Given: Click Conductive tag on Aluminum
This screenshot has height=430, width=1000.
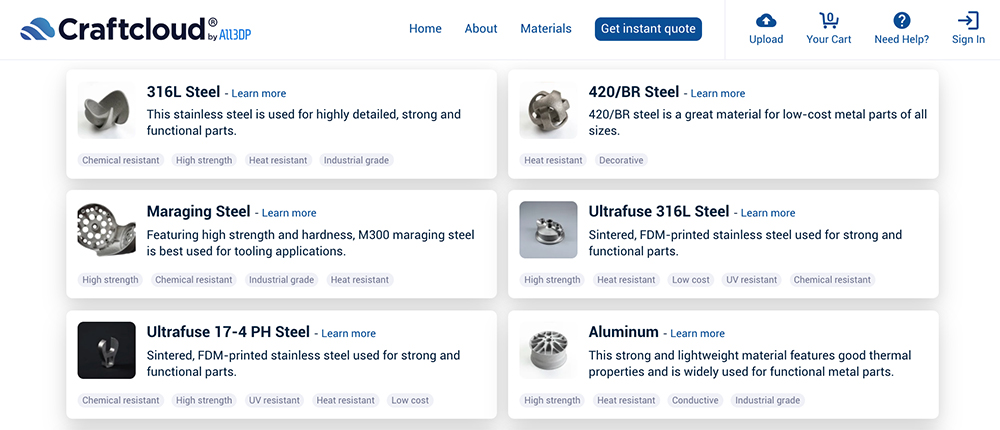Looking at the screenshot, I should click(695, 401).
